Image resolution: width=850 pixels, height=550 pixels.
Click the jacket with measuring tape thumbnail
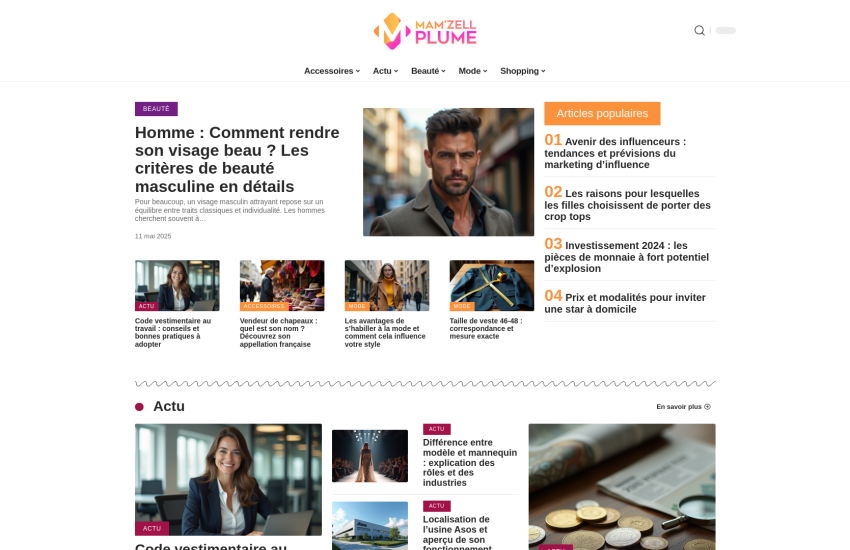pyautogui.click(x=492, y=286)
